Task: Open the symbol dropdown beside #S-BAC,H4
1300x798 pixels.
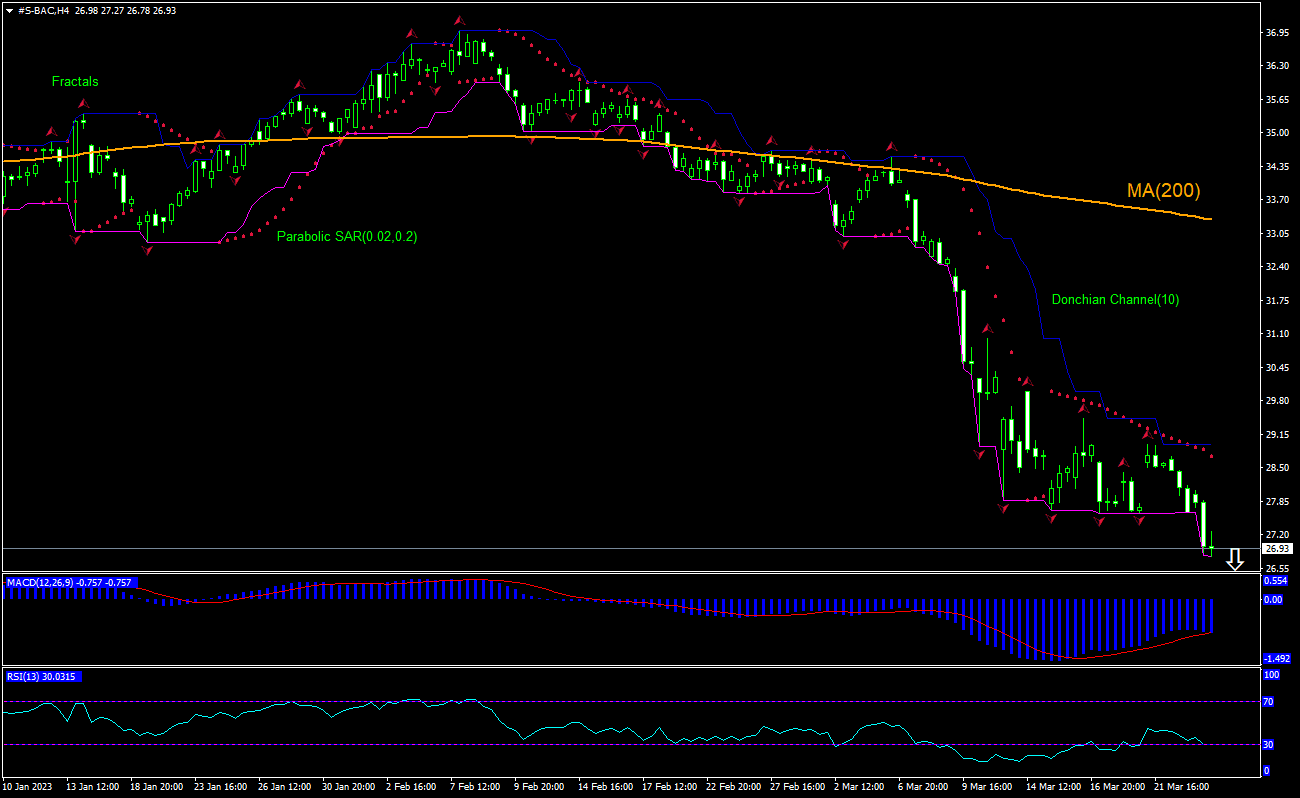Action: pos(10,11)
